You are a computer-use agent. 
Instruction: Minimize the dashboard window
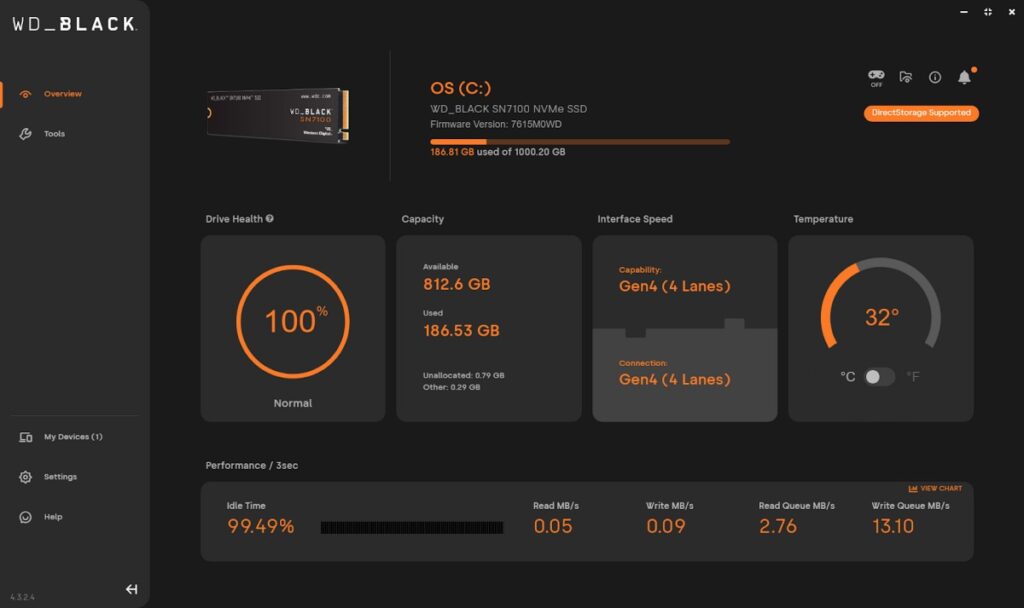pyautogui.click(x=963, y=12)
